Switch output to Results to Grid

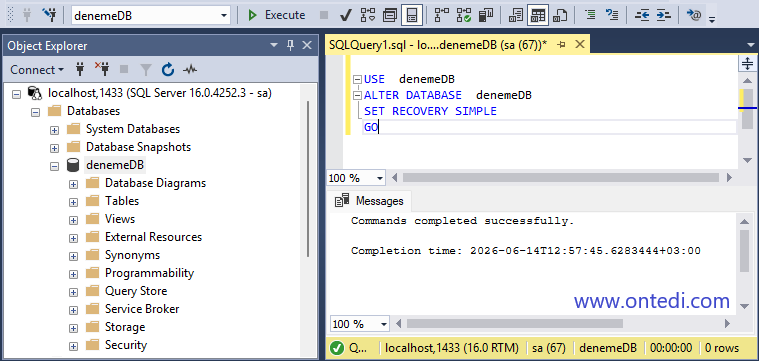538,15
